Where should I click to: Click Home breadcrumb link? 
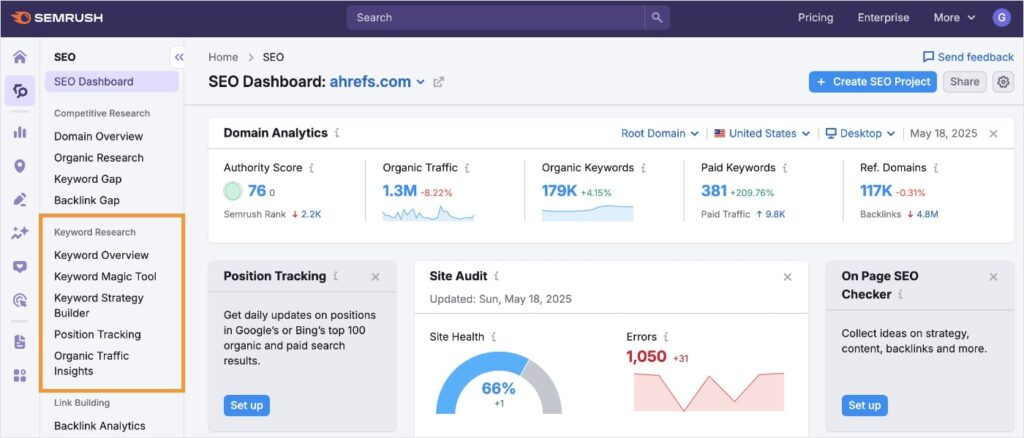(223, 57)
